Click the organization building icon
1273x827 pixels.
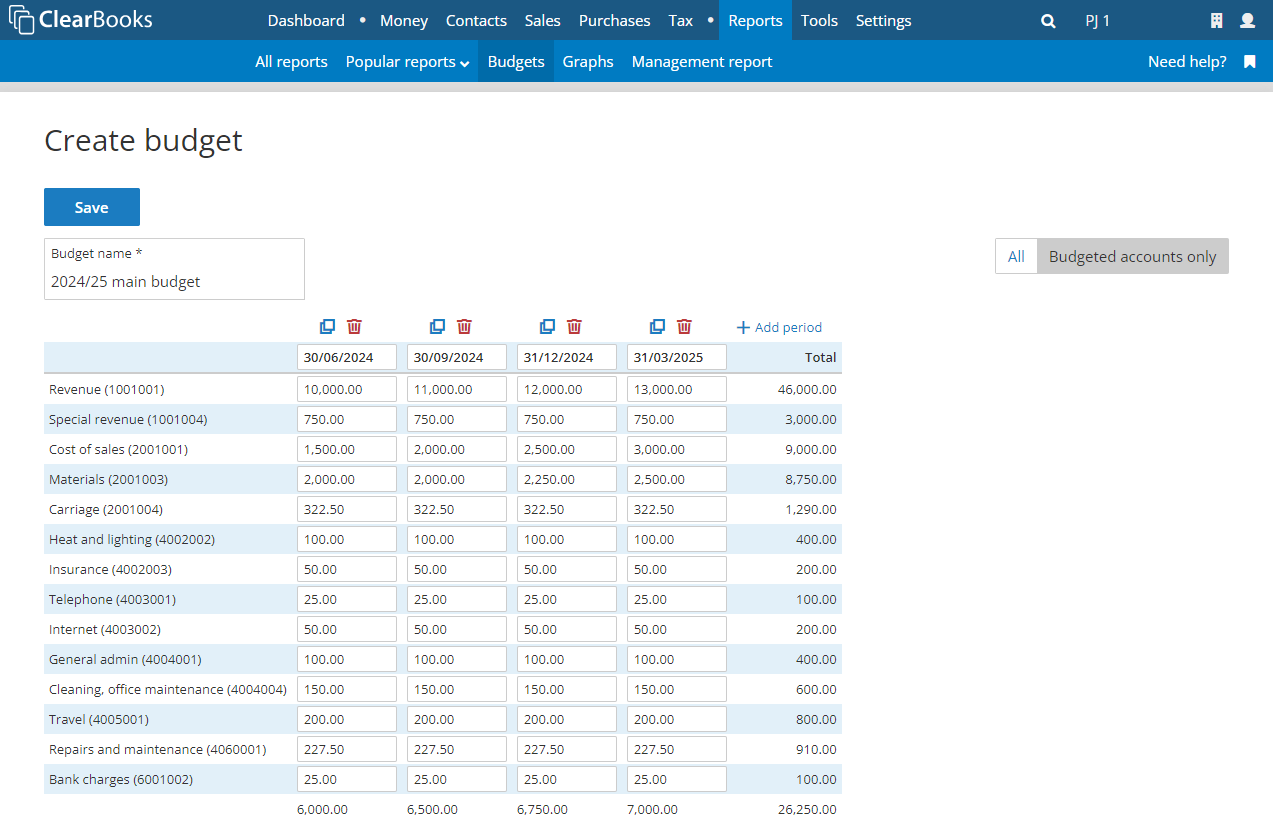pos(1218,20)
